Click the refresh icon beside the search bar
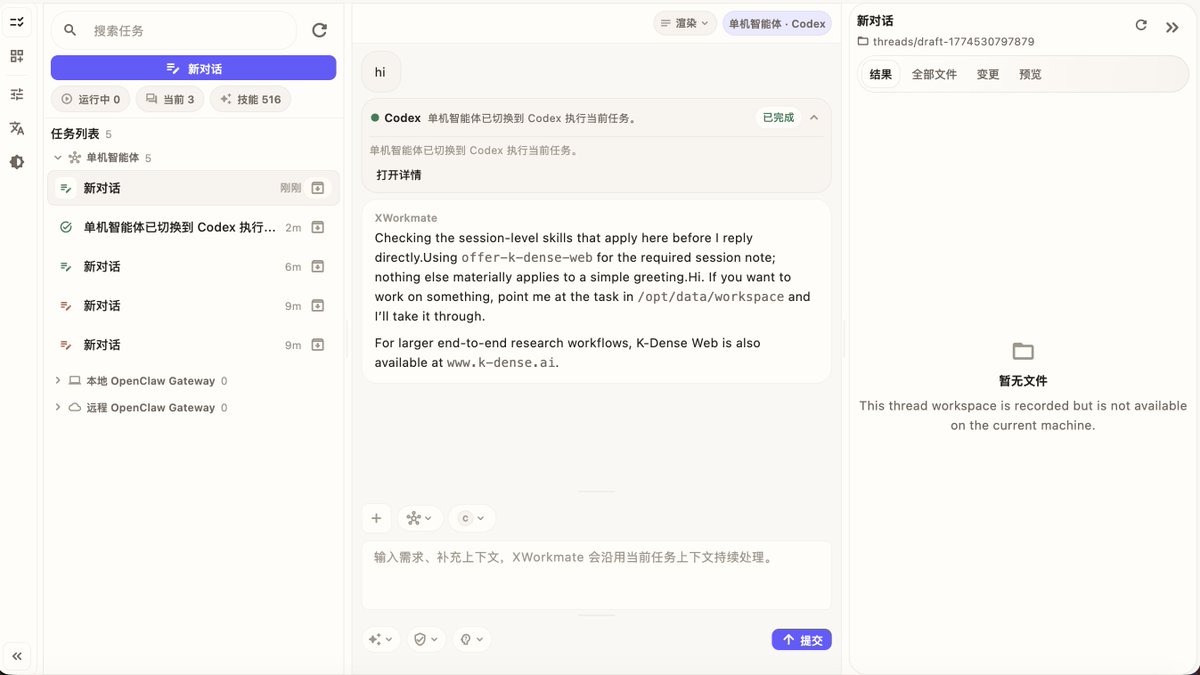This screenshot has width=1200, height=675. (319, 30)
